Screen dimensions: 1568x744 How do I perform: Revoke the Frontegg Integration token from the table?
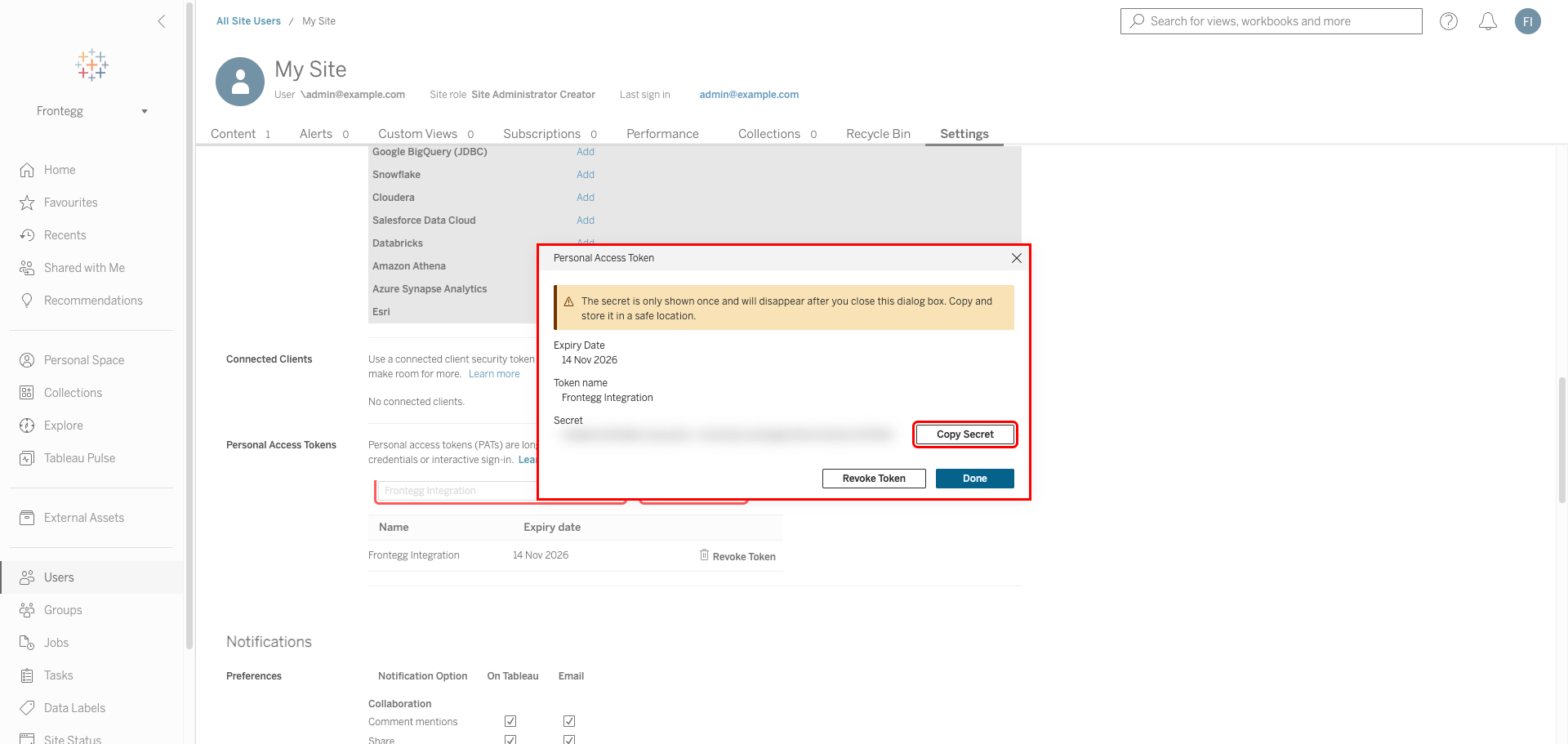point(737,556)
